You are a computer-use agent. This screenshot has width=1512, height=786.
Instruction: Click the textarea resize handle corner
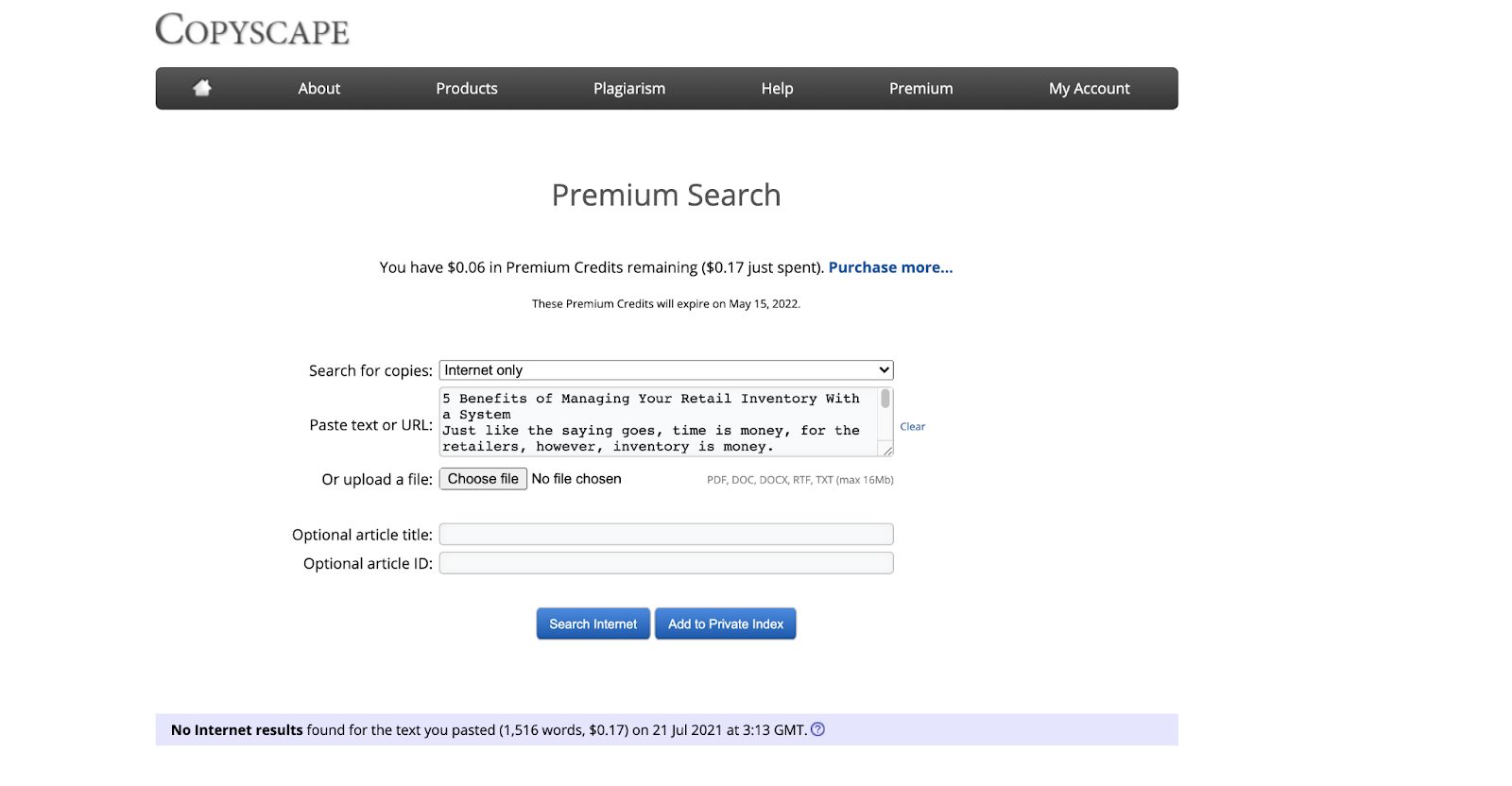pyautogui.click(x=887, y=451)
